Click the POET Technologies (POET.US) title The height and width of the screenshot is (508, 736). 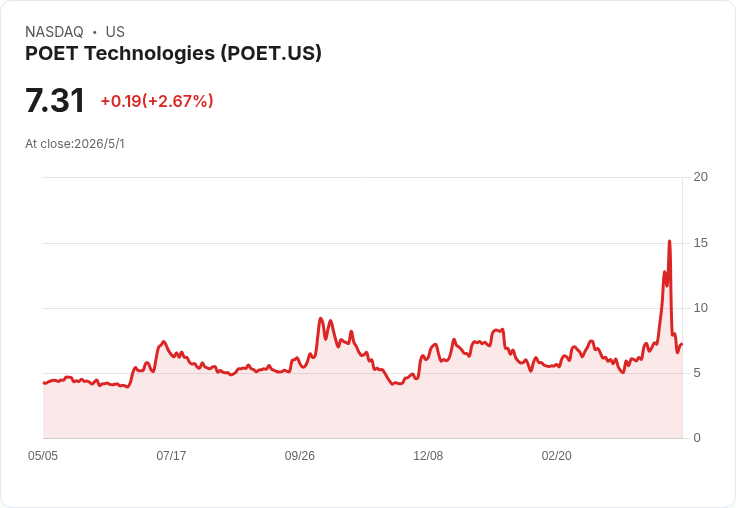(173, 53)
